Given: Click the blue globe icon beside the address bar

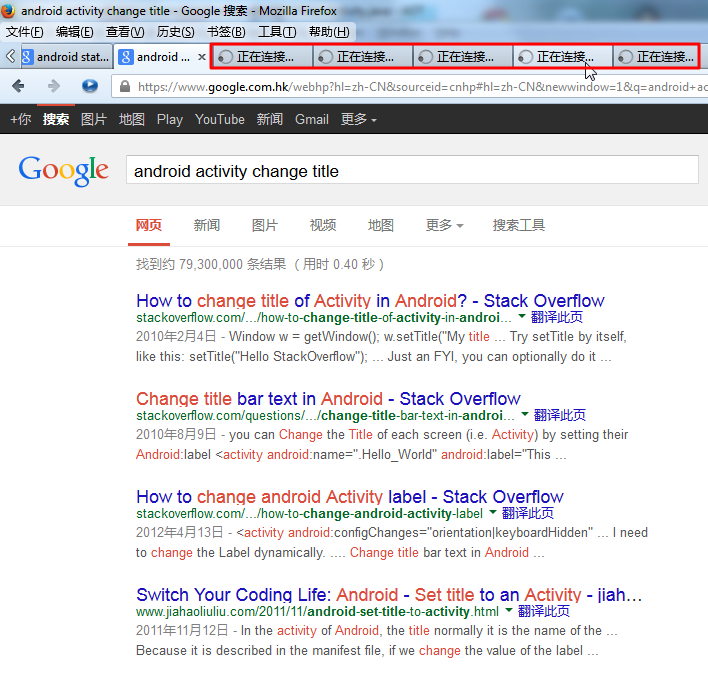Looking at the screenshot, I should click(90, 86).
